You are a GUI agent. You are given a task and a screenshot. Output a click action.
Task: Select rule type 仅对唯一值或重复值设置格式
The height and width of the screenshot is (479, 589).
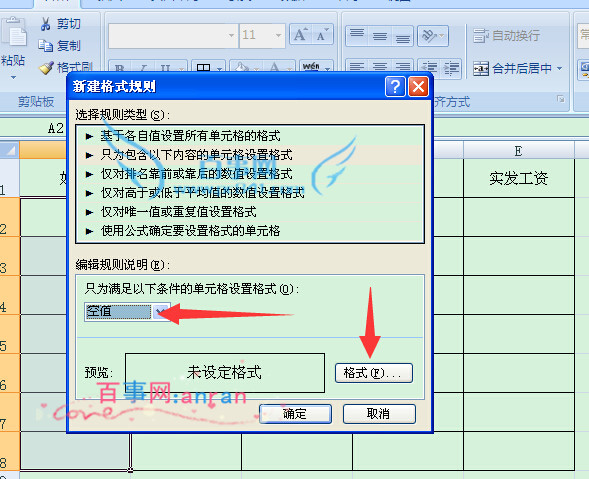(250, 212)
